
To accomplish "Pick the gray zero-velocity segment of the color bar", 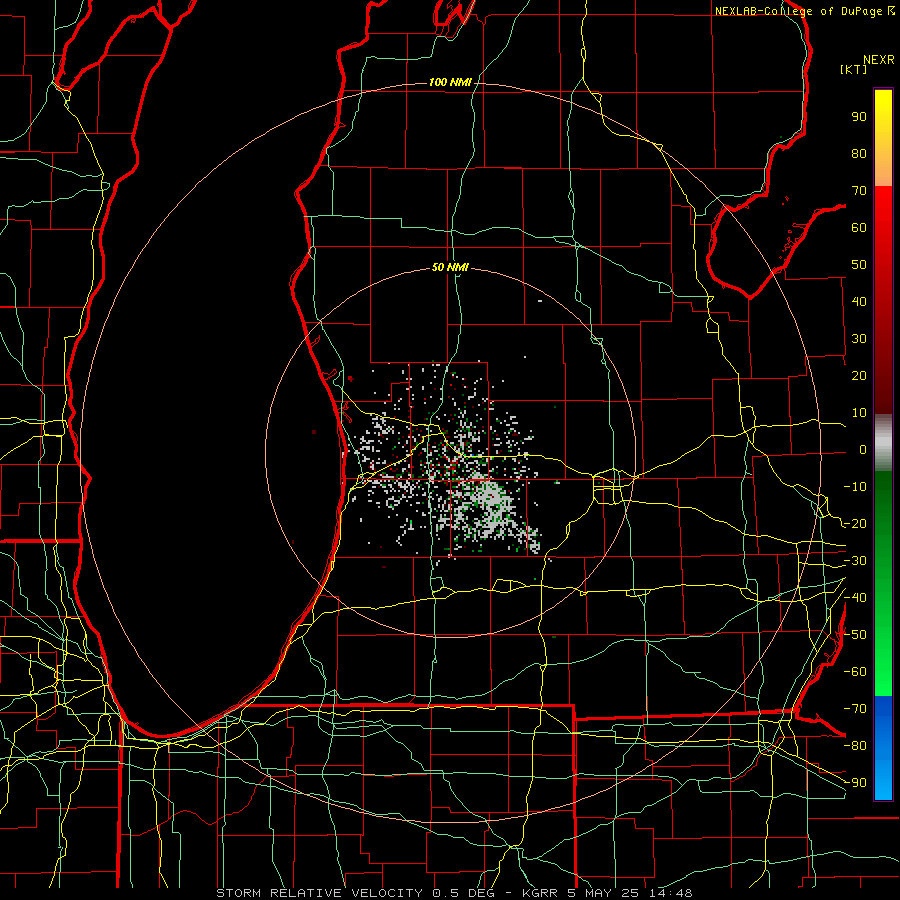I will coord(883,442).
